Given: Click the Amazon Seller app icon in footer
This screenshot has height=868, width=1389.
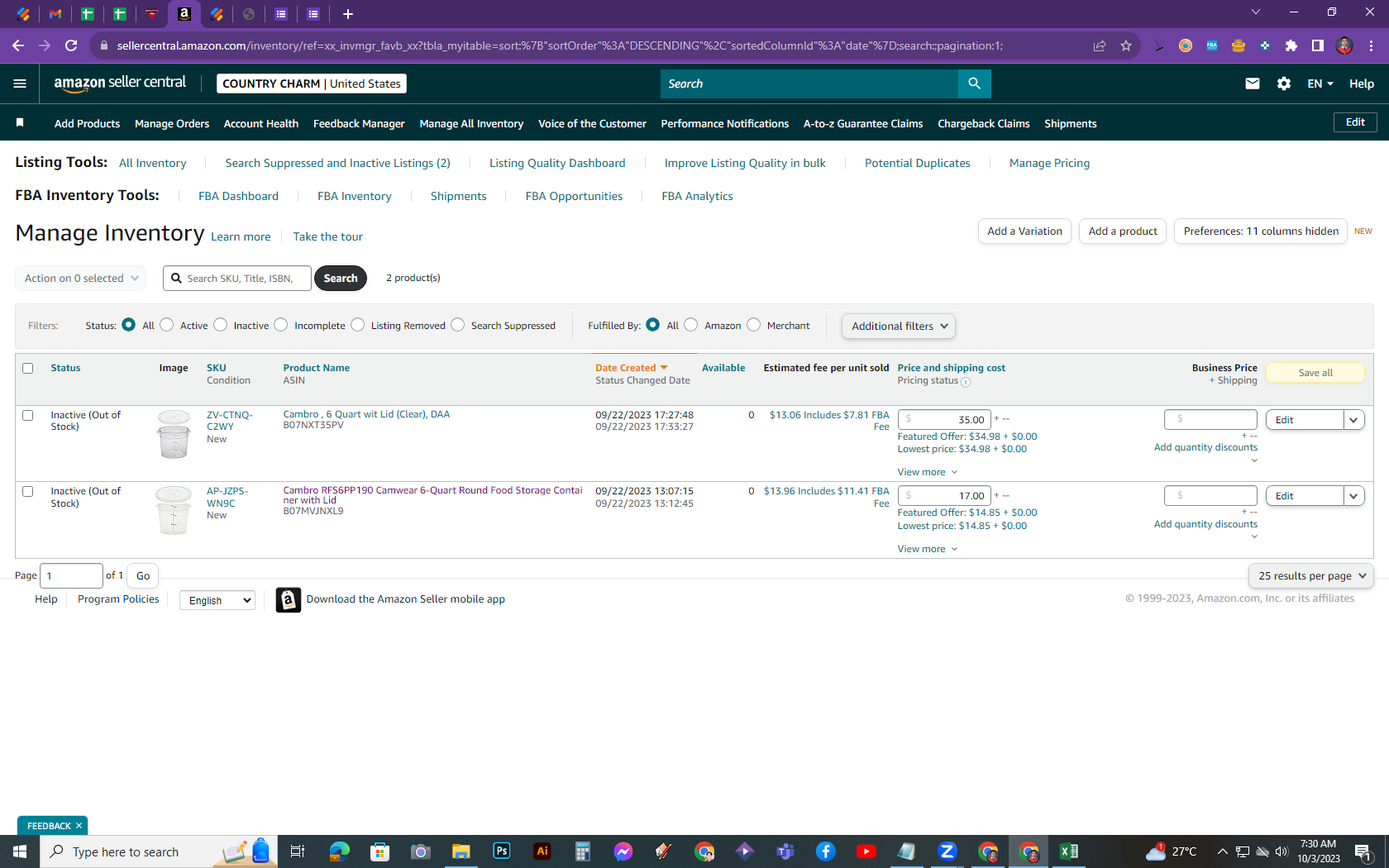Looking at the screenshot, I should 288,599.
